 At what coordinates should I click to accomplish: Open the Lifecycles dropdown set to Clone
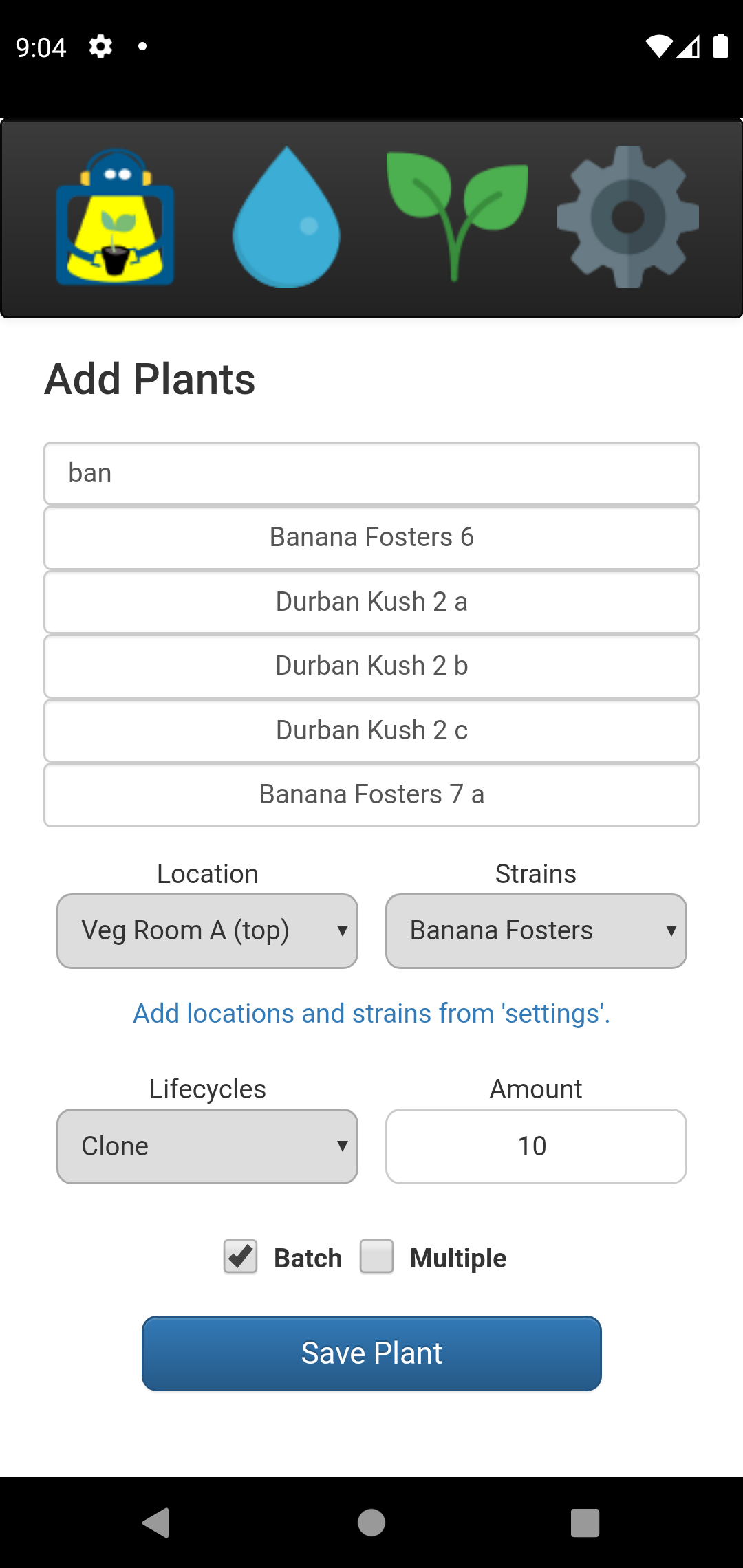click(x=207, y=1146)
